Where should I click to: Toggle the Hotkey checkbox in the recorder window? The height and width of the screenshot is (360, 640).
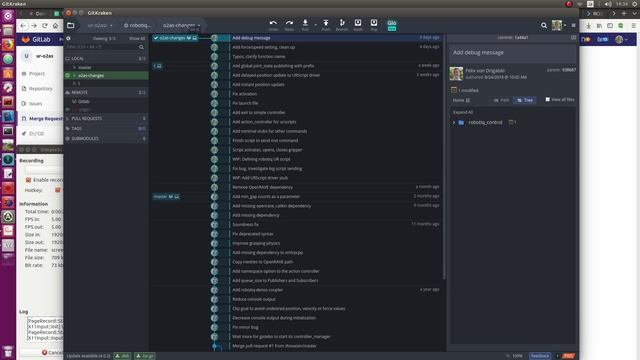[x=58, y=190]
